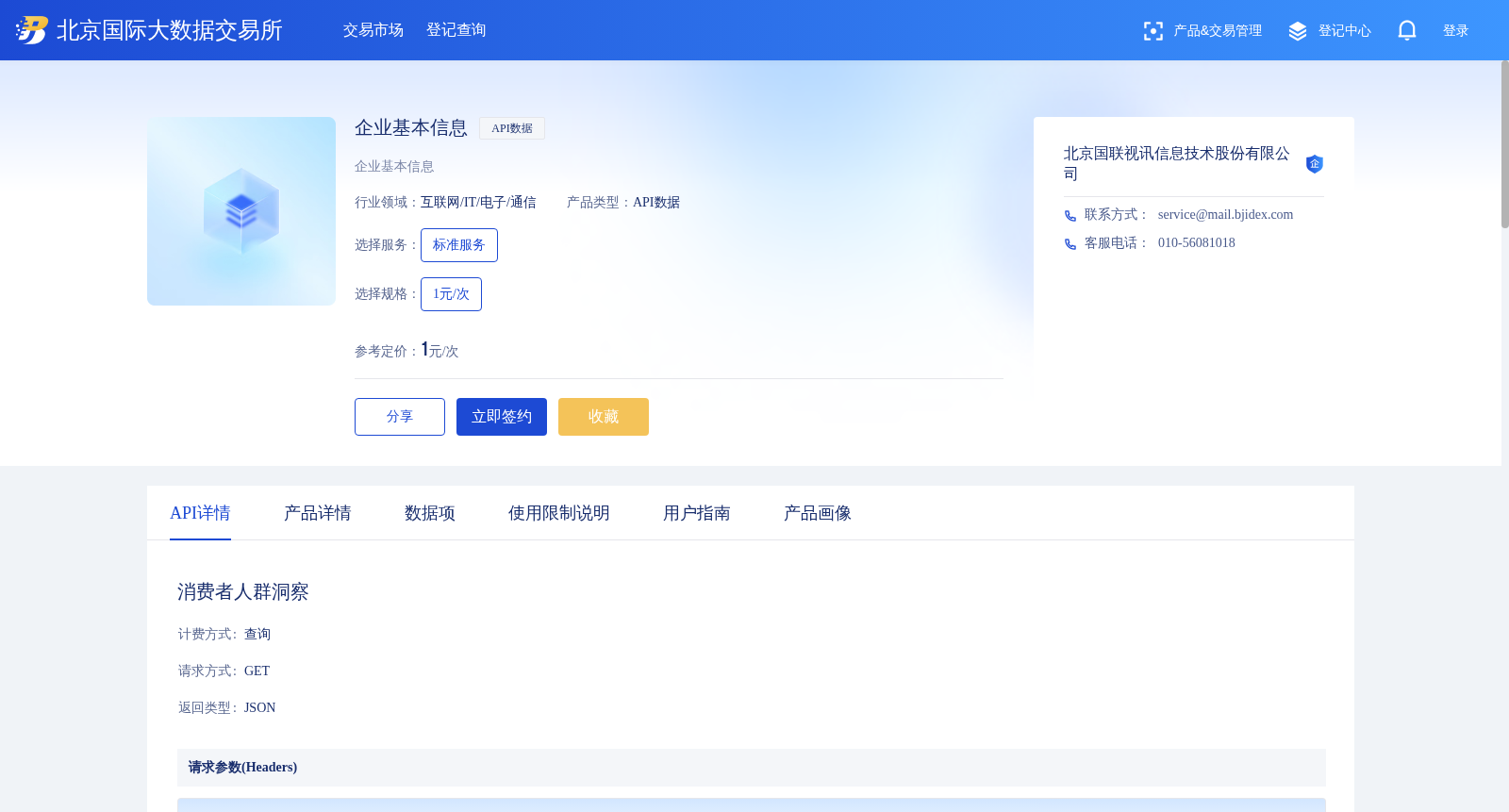Click the 互联网/IT/电子/通信 industry value
The width and height of the screenshot is (1509, 812).
(x=478, y=203)
